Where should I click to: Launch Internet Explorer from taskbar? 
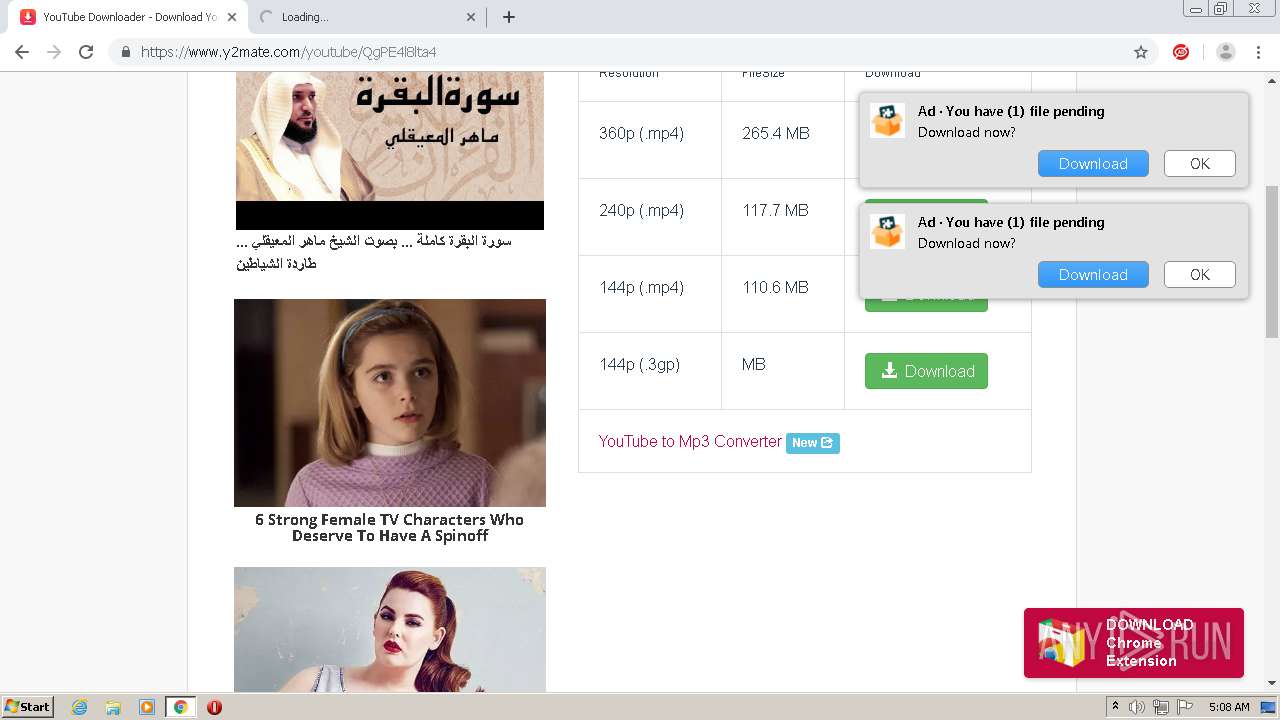pos(80,707)
